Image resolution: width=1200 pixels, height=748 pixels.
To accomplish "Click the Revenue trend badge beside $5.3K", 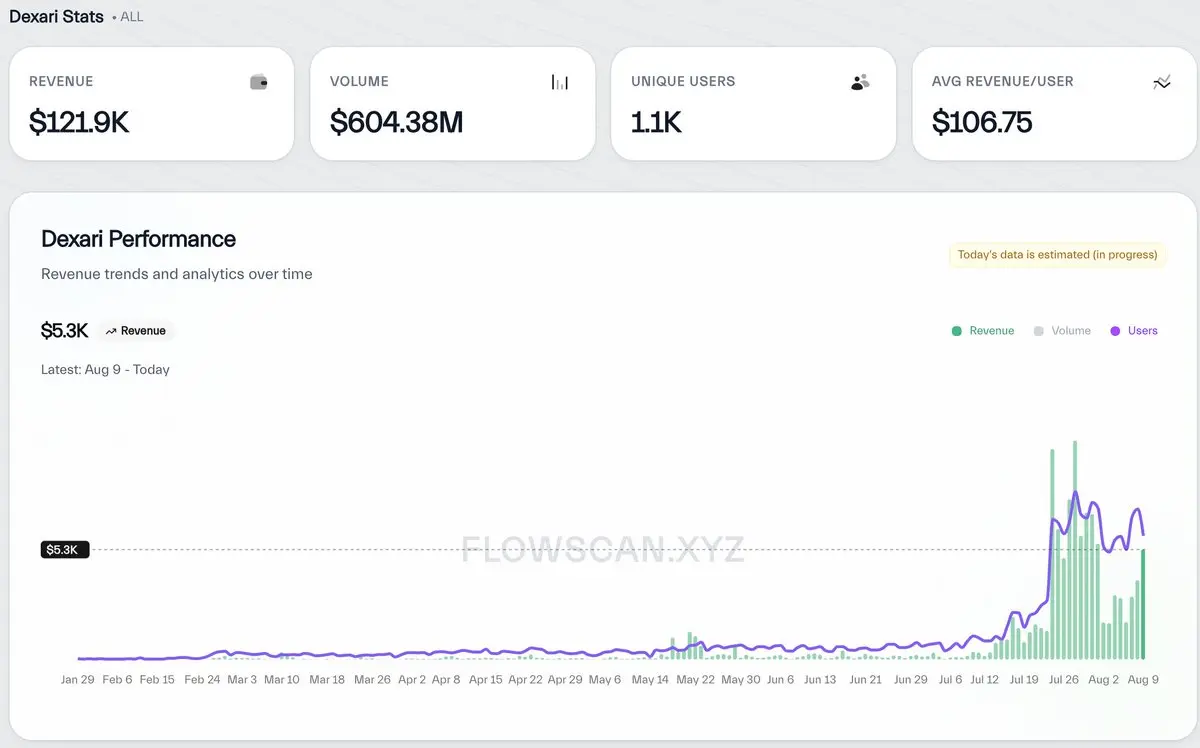I will point(136,331).
